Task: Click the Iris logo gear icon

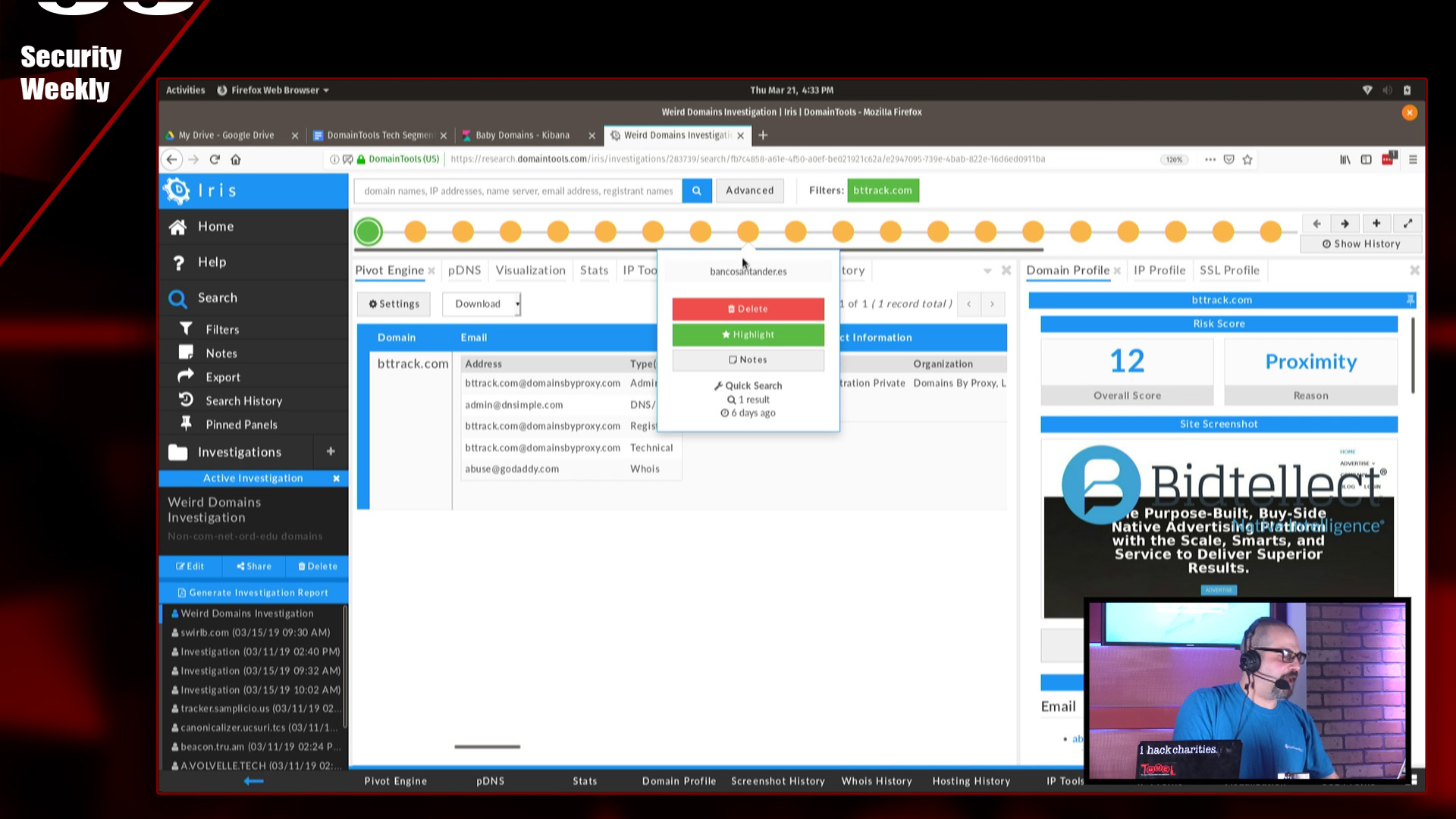Action: point(177,190)
